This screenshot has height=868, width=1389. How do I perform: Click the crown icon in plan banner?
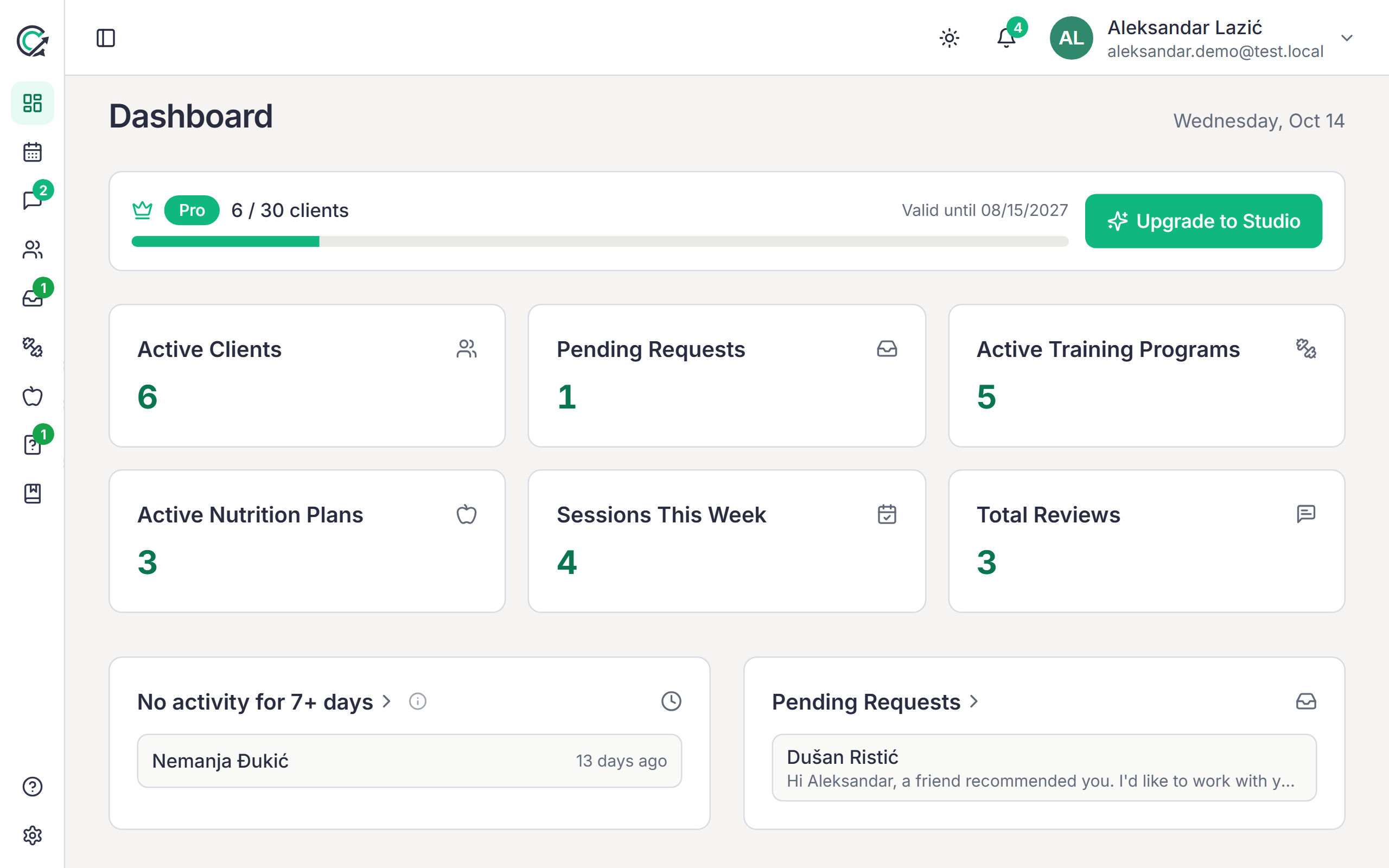click(x=142, y=210)
